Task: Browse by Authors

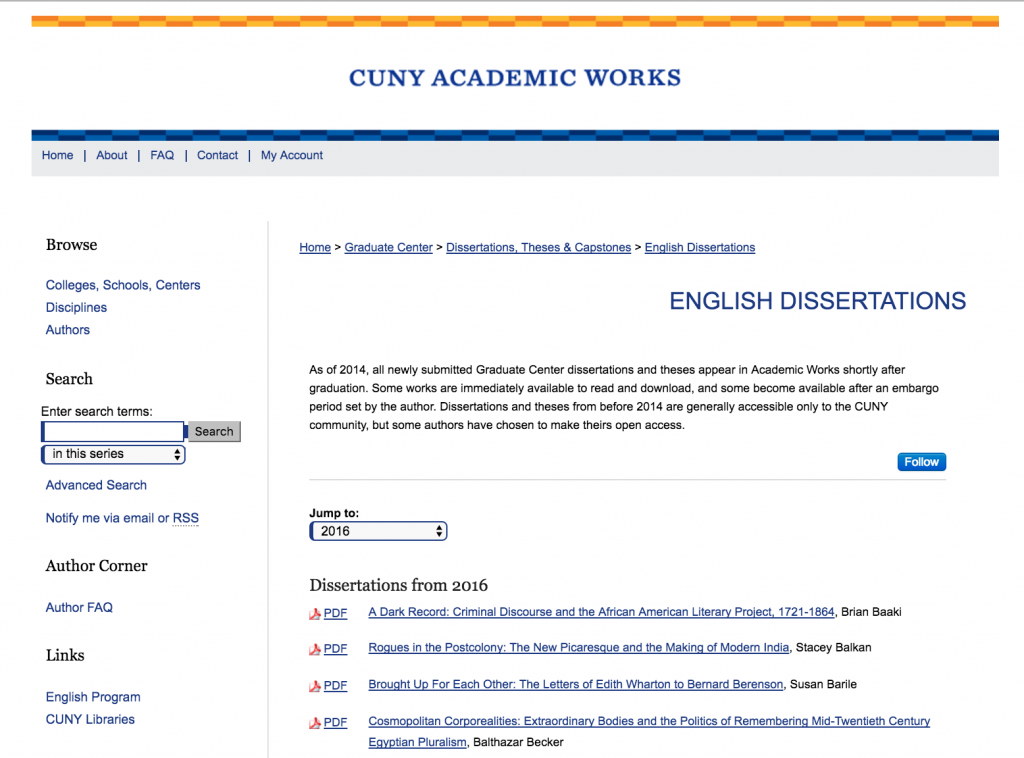Action: pos(68,330)
